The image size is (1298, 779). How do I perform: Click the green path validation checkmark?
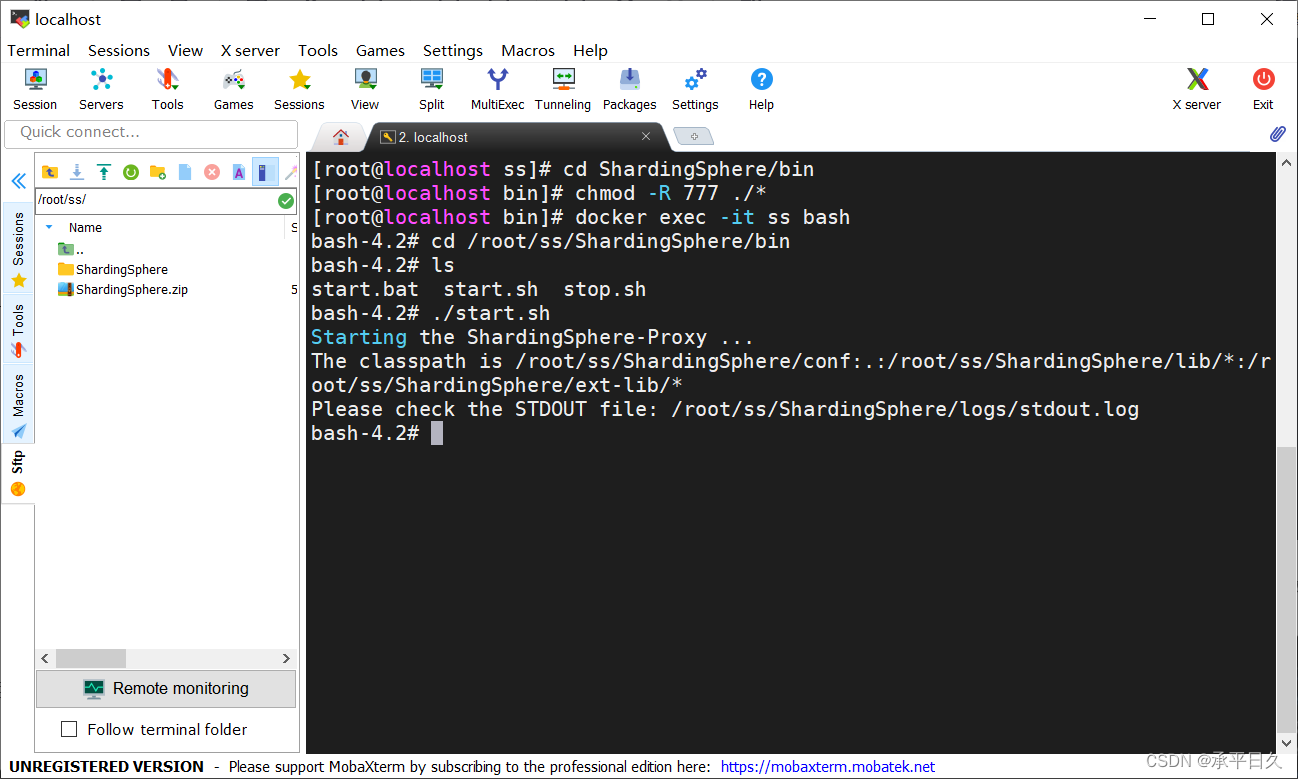(286, 201)
